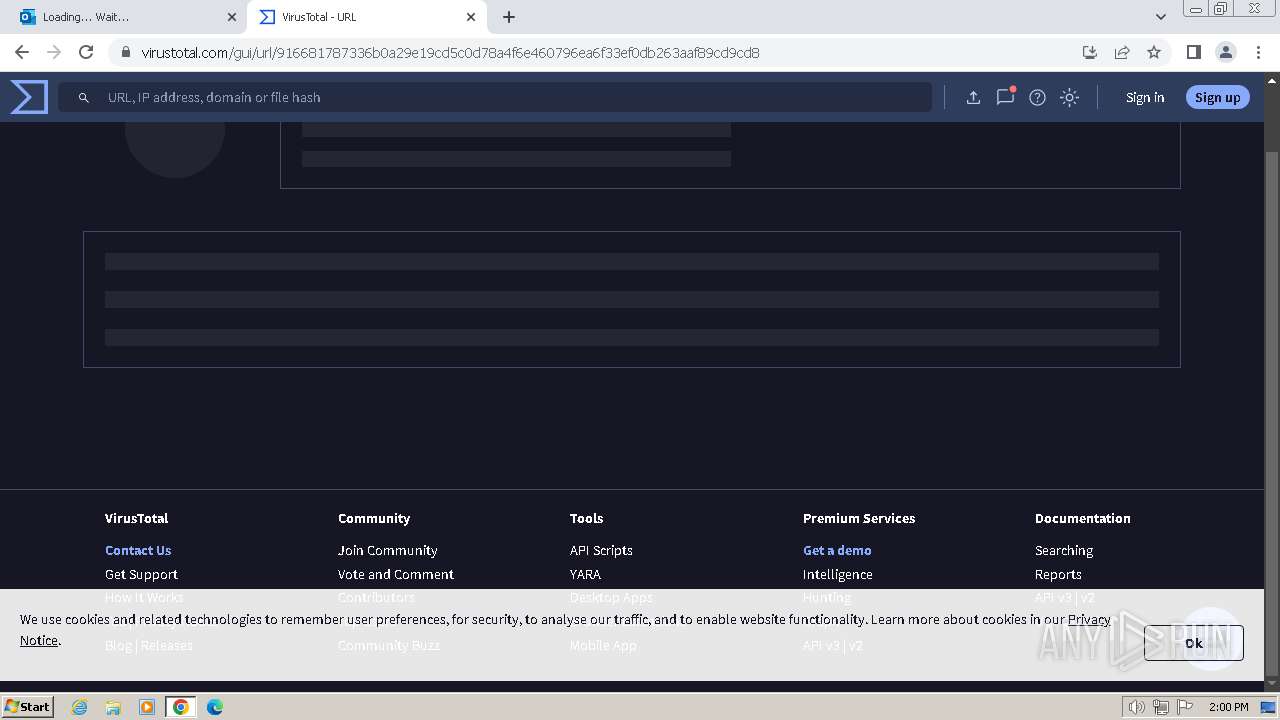Click the 'Community' footer heading
Screen dimensions: 1280x720
click(x=374, y=518)
